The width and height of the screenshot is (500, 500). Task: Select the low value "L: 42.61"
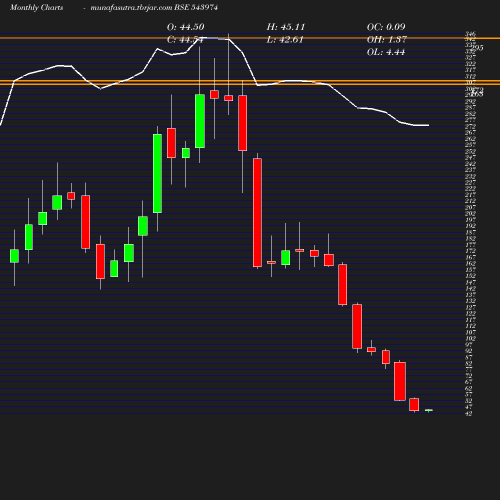285,40
